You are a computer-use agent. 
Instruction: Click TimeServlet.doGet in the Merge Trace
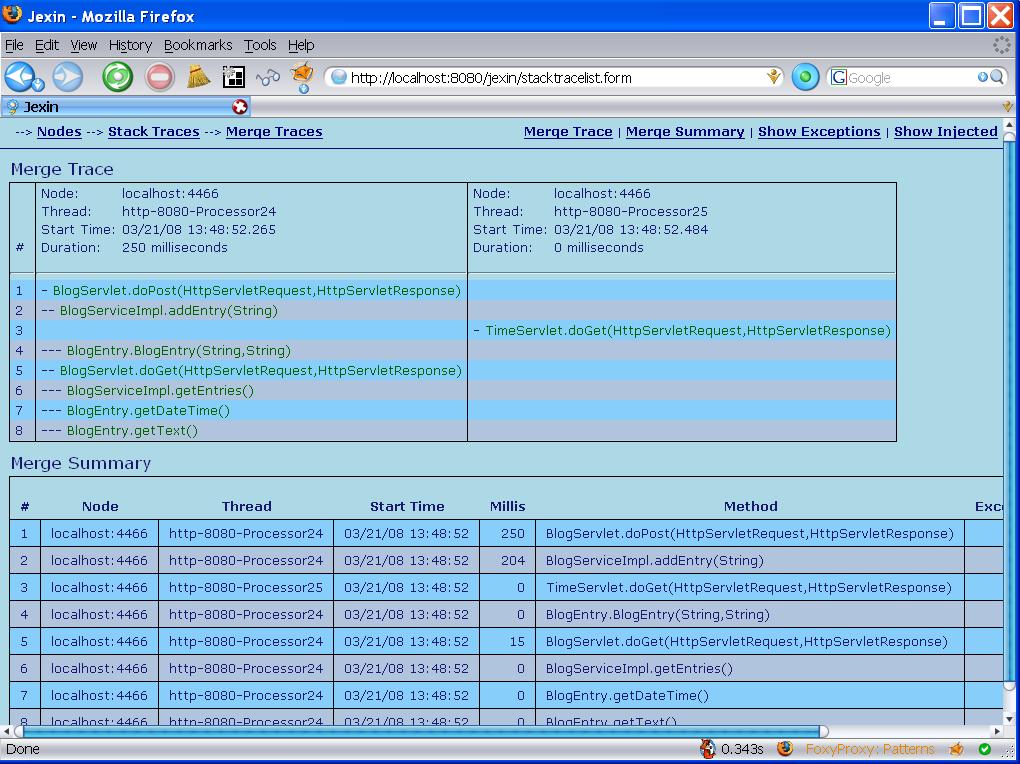click(x=688, y=331)
